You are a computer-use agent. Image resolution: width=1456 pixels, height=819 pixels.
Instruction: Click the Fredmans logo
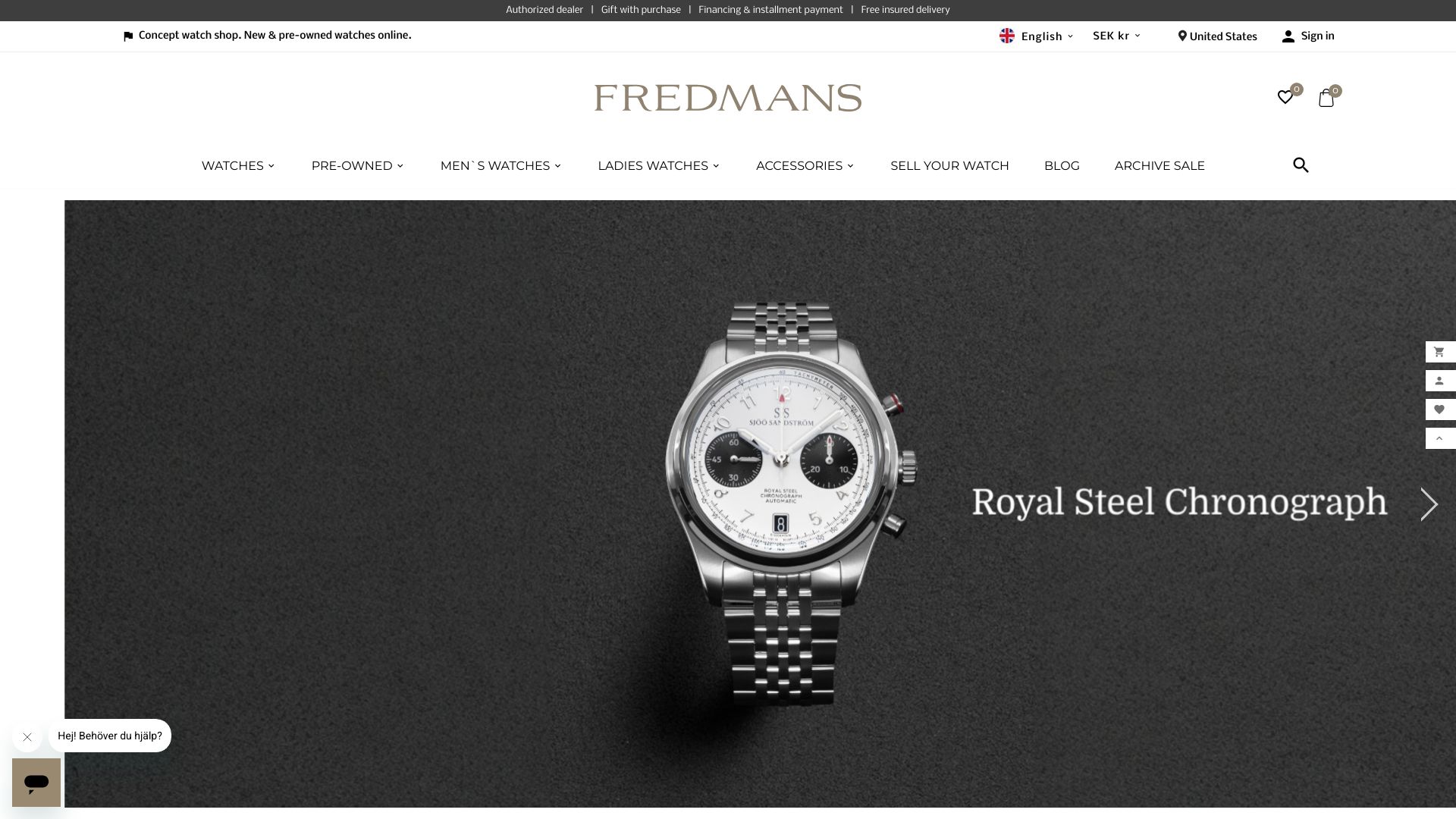coord(728,98)
